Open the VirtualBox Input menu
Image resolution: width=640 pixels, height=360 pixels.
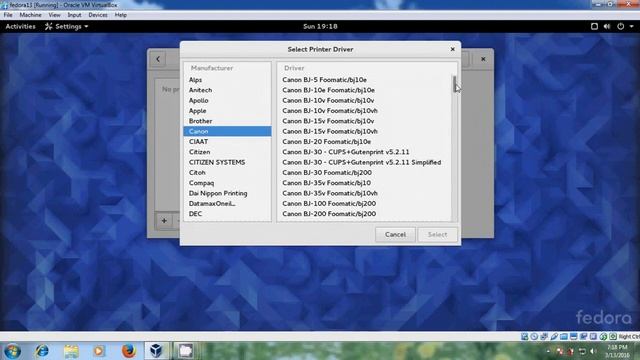[x=74, y=15]
